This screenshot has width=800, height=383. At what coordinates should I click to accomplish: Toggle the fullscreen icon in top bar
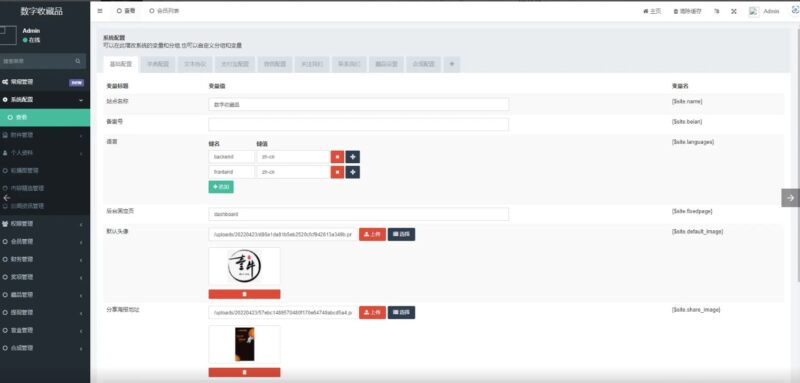(x=734, y=11)
